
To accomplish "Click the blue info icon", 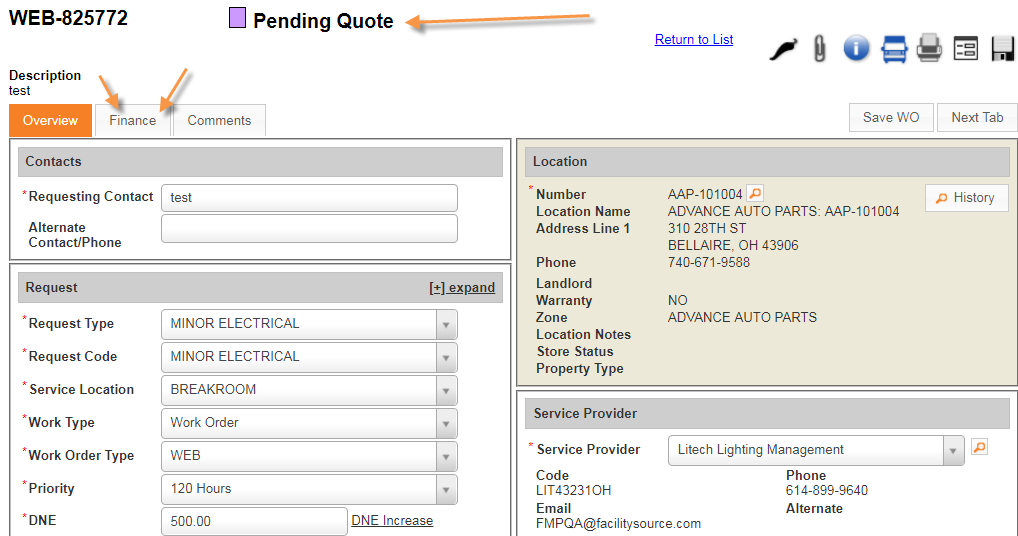I will pyautogui.click(x=856, y=48).
